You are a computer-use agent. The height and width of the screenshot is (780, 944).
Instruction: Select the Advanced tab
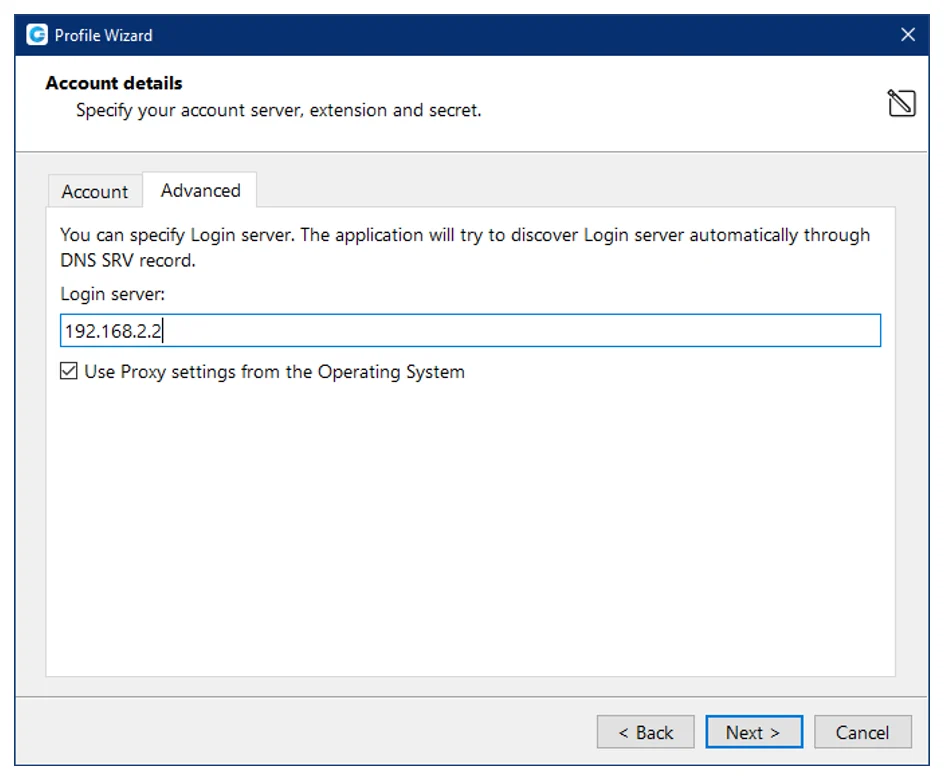click(x=200, y=190)
